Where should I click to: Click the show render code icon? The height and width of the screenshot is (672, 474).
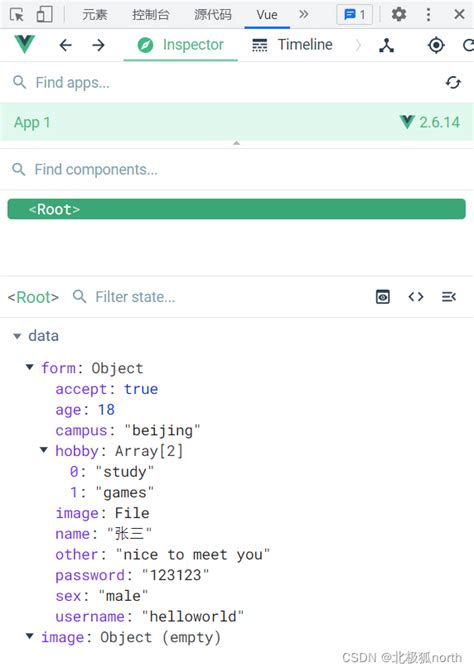tap(416, 297)
